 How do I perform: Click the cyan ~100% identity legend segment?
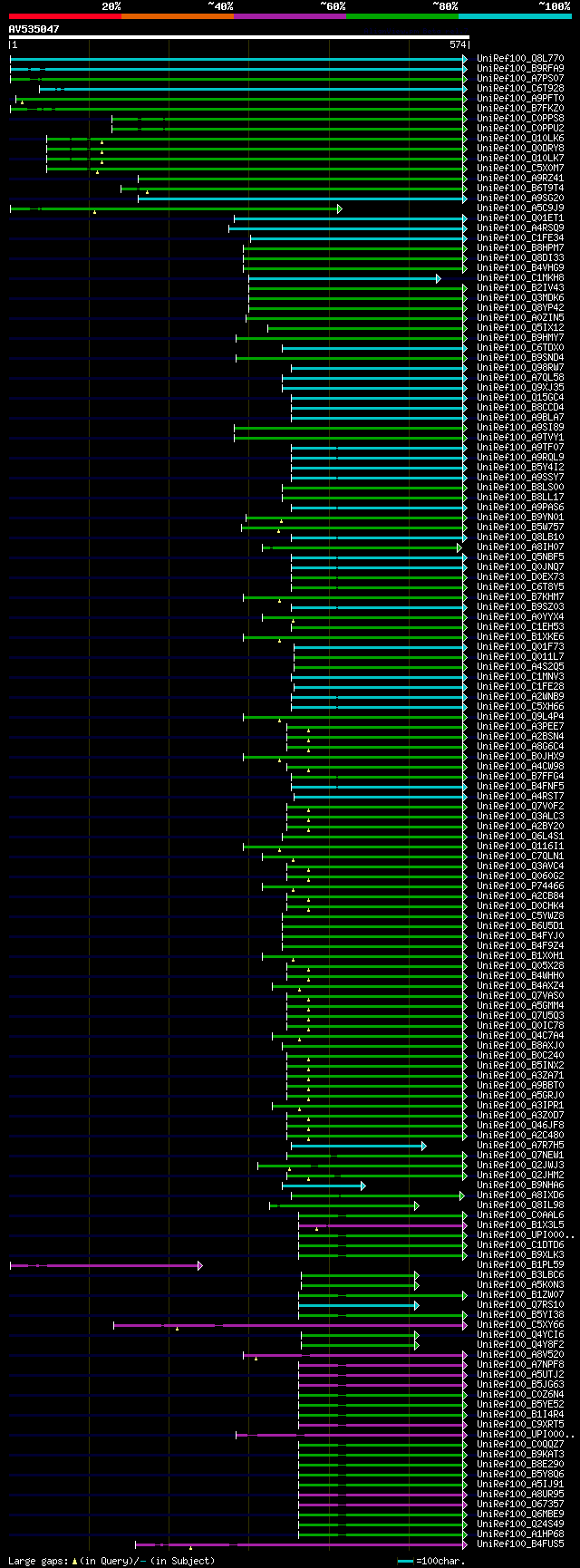point(515,16)
